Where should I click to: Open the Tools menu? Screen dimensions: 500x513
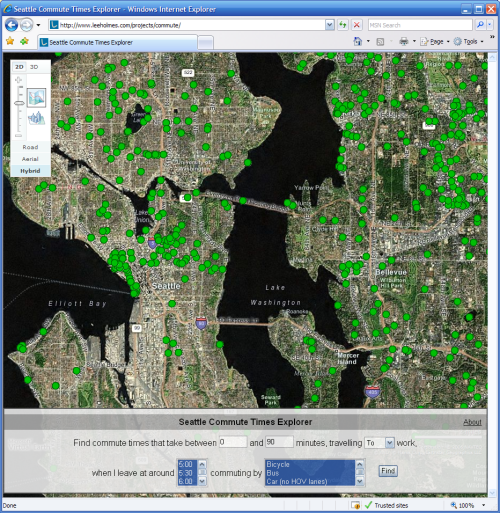[x=469, y=42]
